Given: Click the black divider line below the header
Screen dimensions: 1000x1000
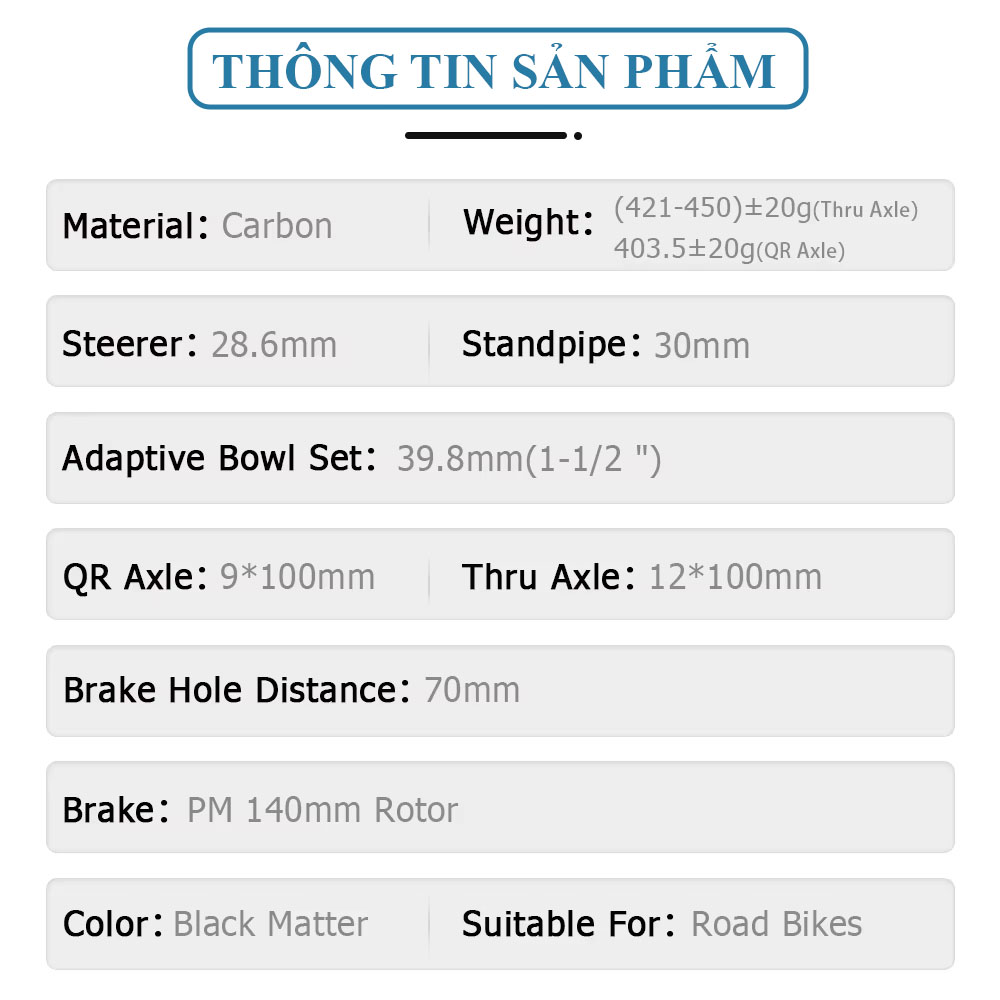Looking at the screenshot, I should [487, 135].
